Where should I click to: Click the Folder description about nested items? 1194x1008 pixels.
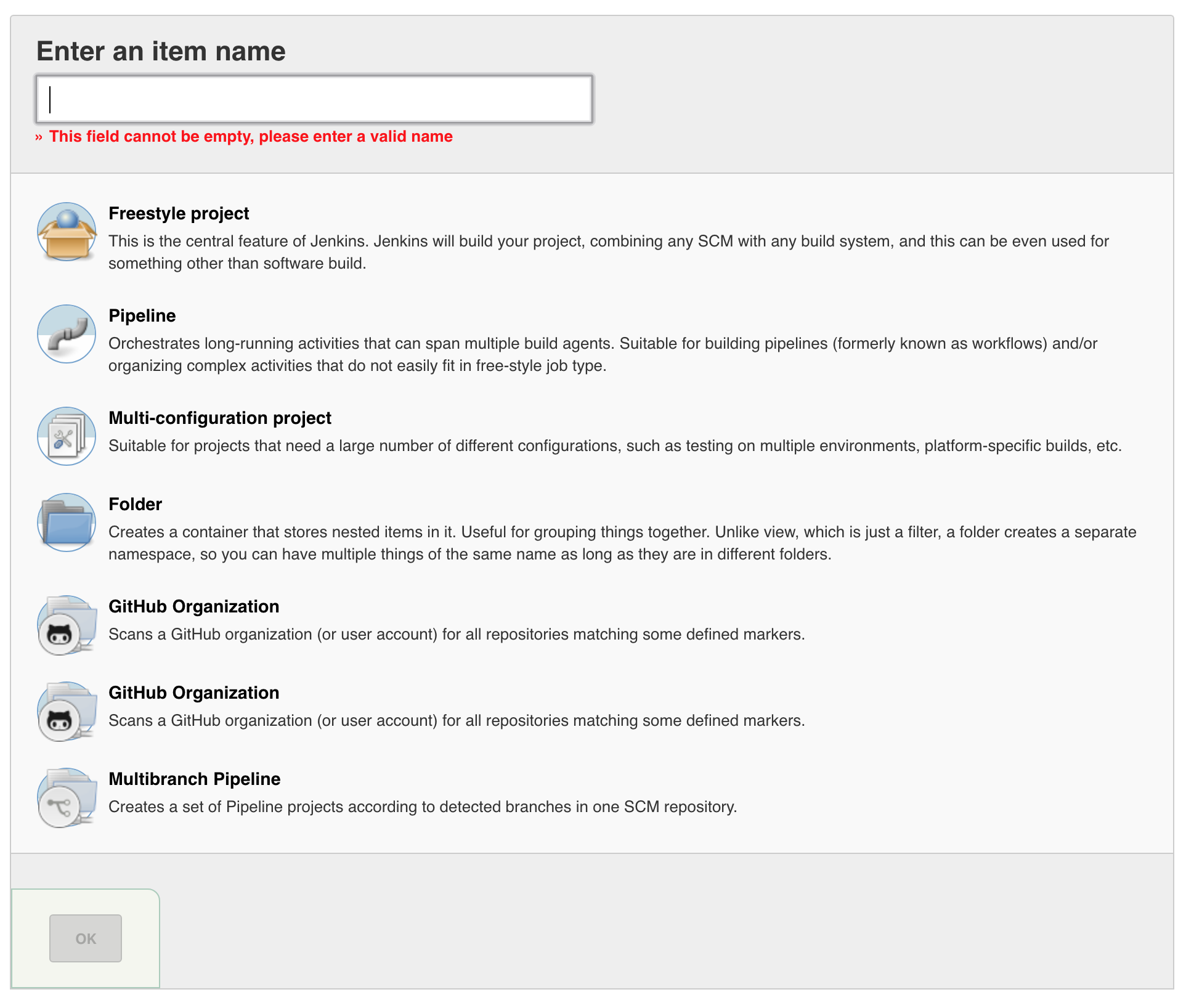pyautogui.click(x=622, y=543)
